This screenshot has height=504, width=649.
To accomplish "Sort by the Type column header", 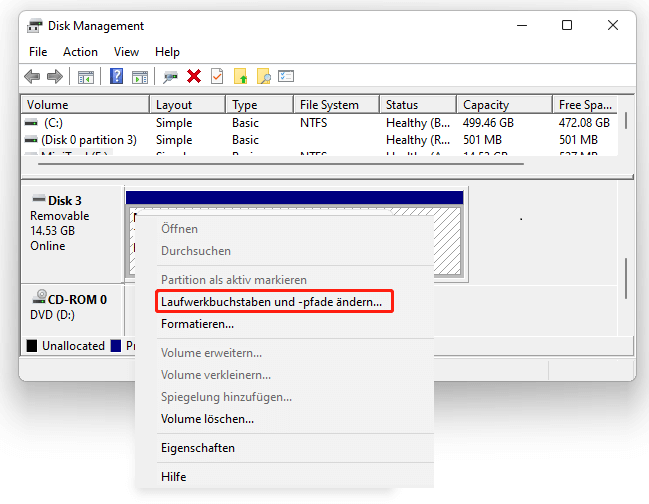I will tap(260, 105).
